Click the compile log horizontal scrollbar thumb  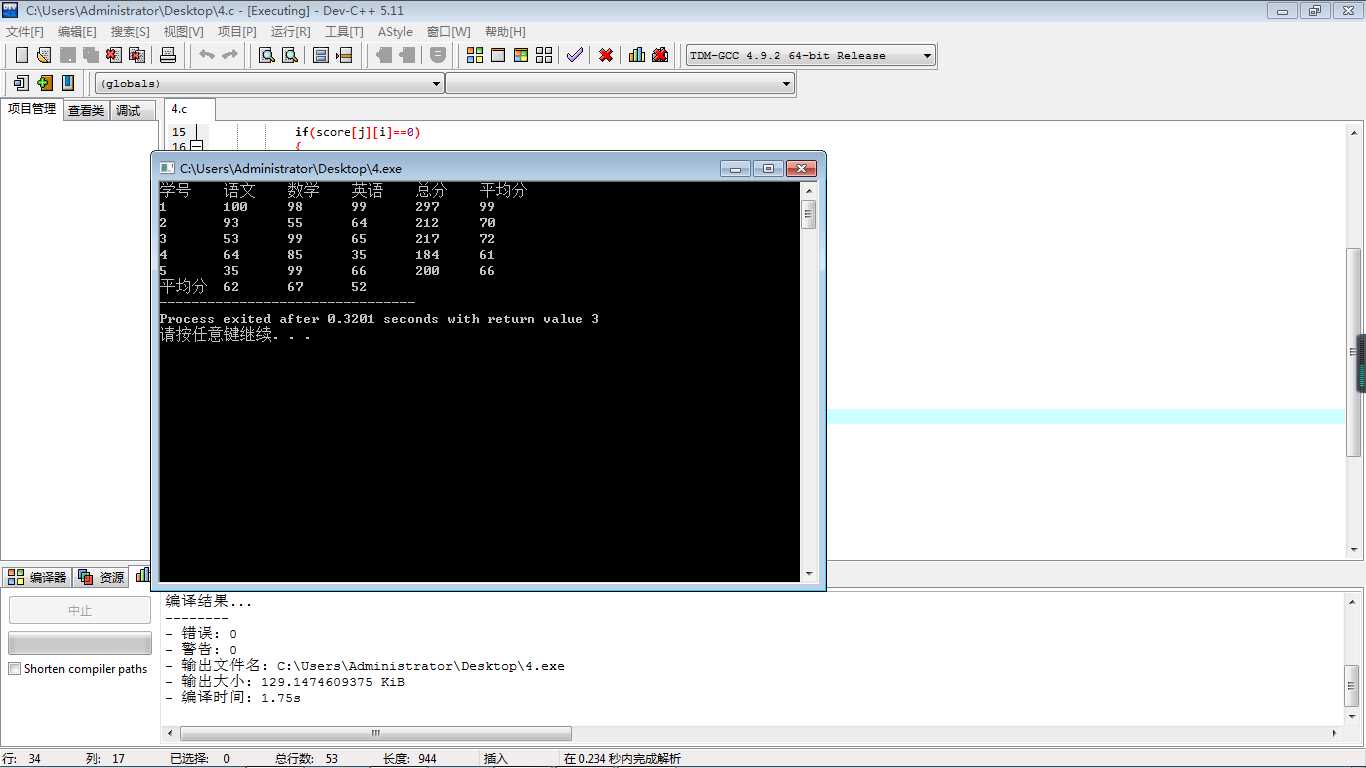[x=376, y=733]
